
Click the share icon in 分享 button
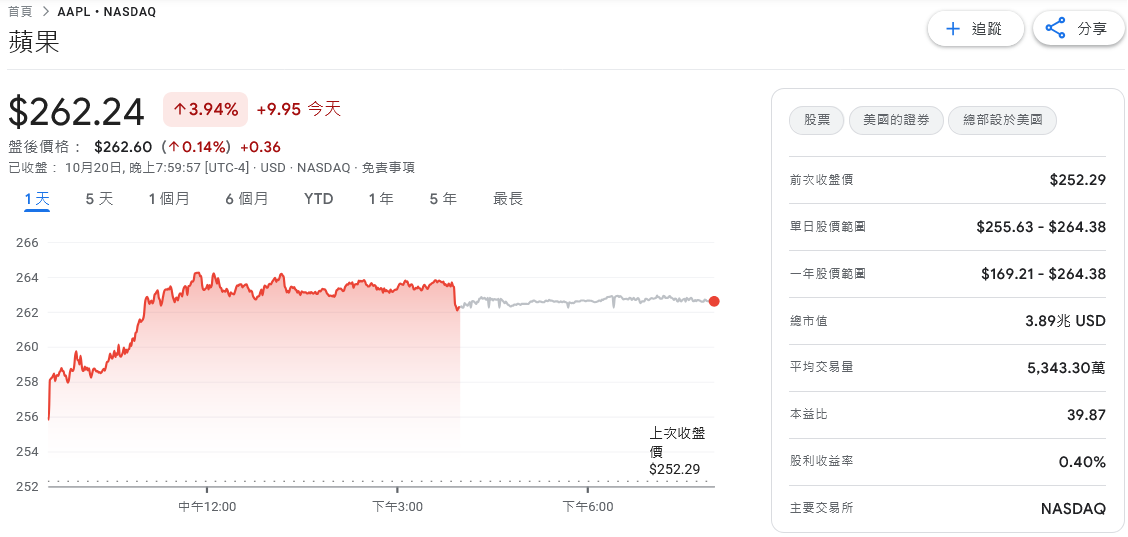[x=1055, y=29]
